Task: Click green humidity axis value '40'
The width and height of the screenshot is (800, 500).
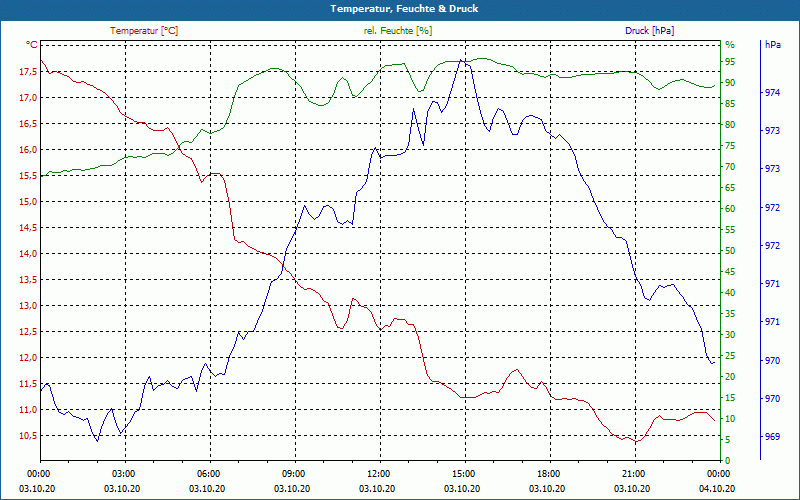Action: coord(730,293)
